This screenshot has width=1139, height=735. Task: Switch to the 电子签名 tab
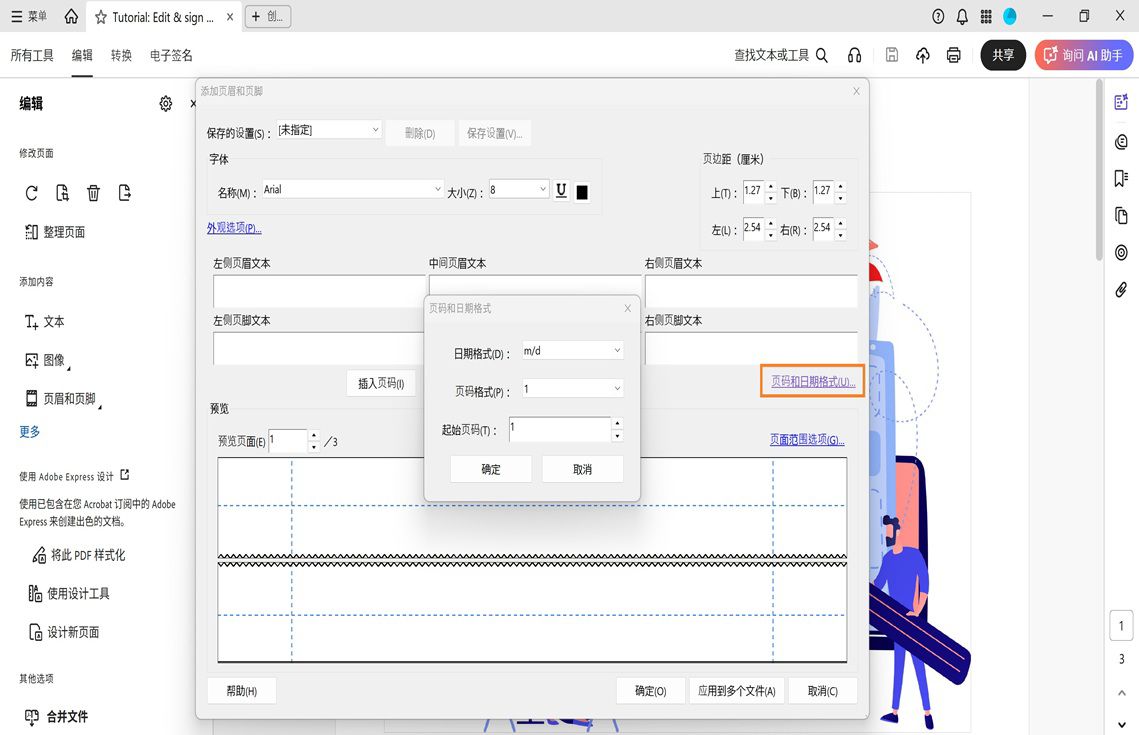170,55
